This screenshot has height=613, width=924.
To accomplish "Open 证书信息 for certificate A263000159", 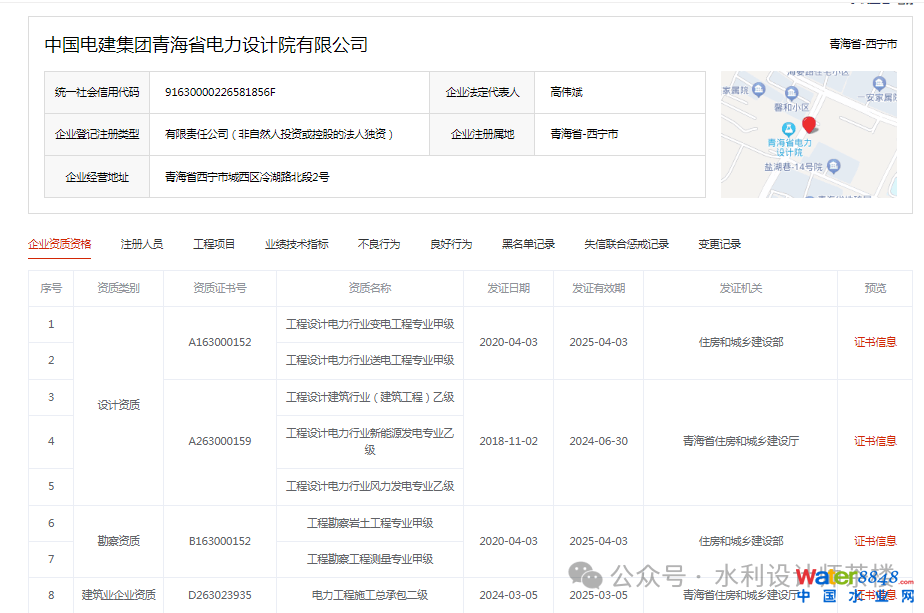I will [875, 441].
